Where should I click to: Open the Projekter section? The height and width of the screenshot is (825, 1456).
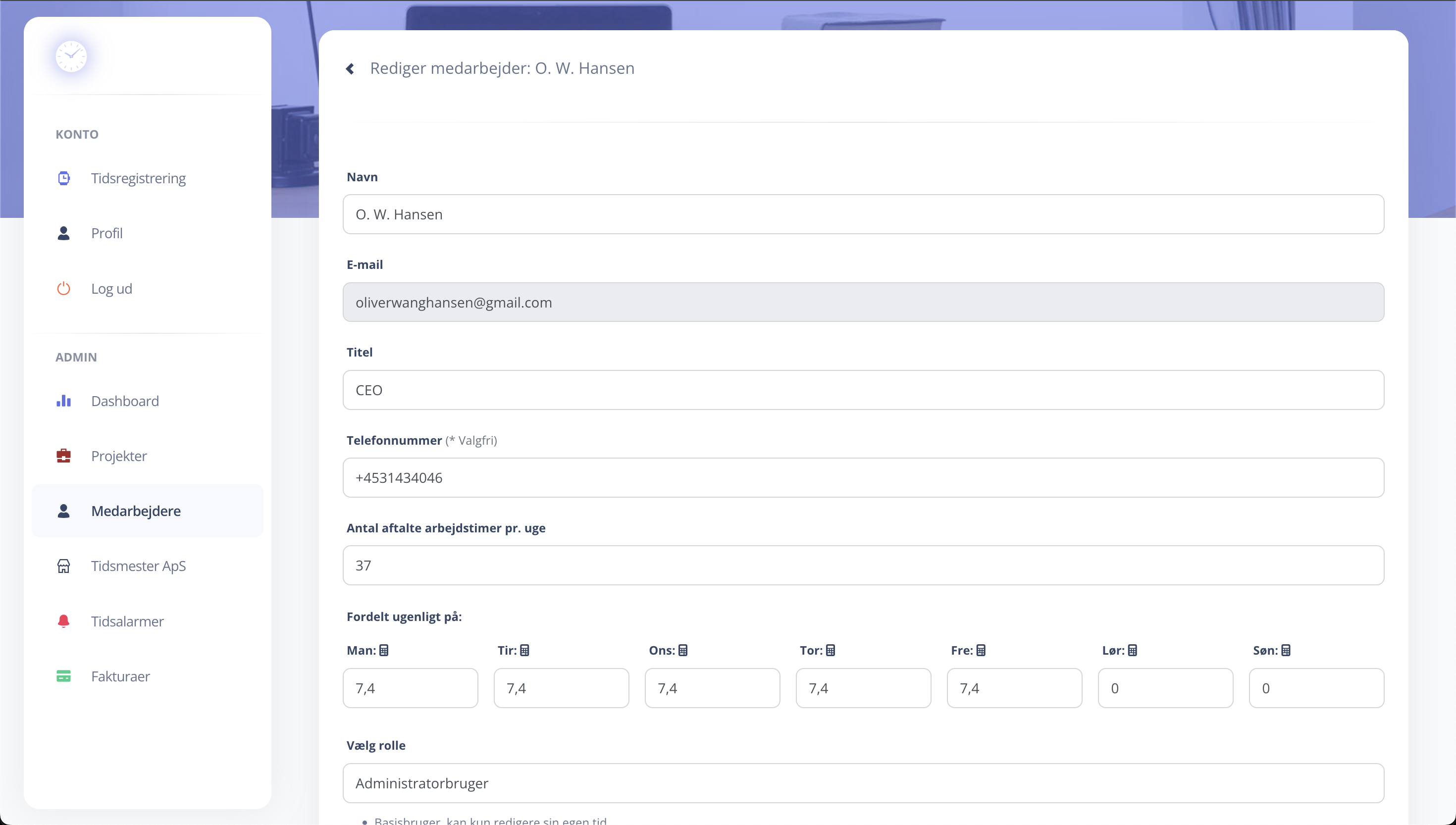pos(119,456)
